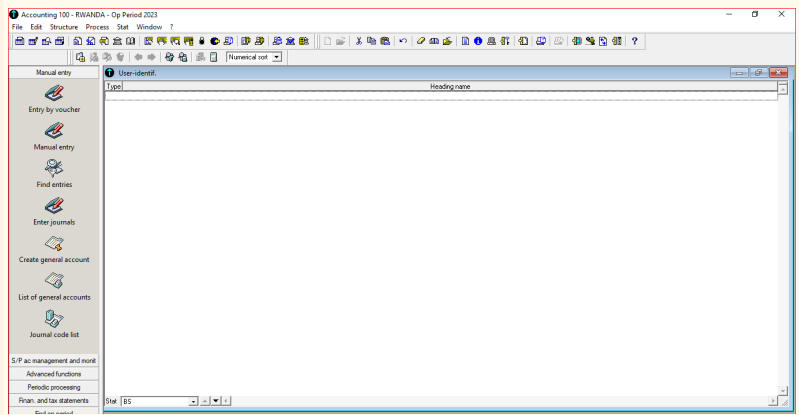799x415 pixels.
Task: Click the blue information circle toolbar icon
Action: click(x=478, y=41)
